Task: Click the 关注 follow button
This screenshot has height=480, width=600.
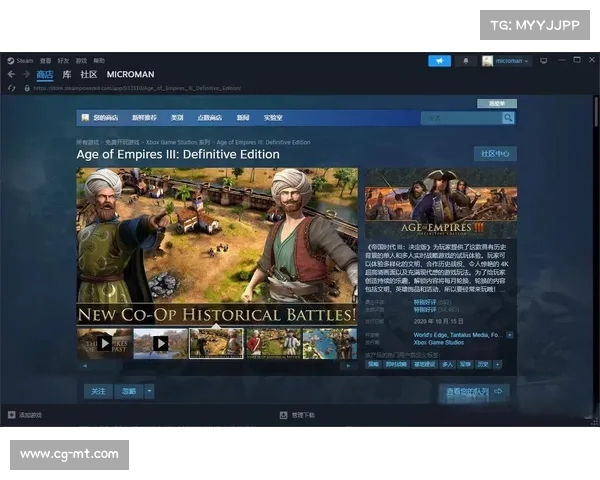Action: click(98, 391)
